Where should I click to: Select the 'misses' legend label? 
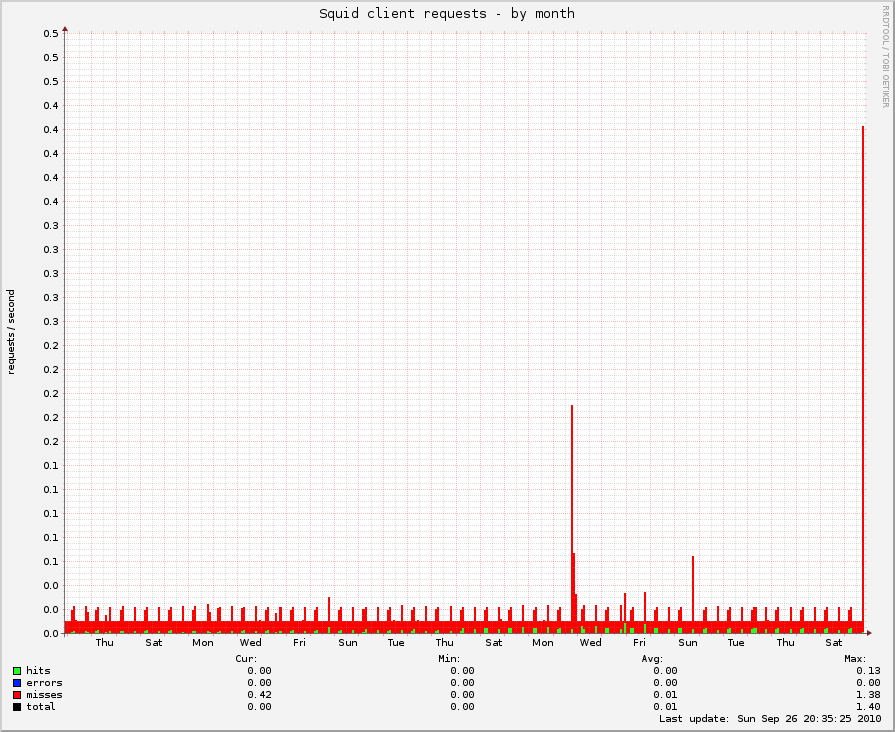[x=45, y=695]
